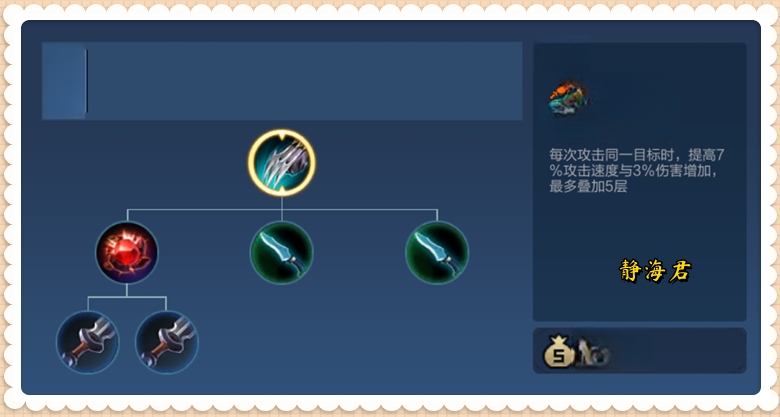Select the gold-ringed claw item at tree top
The width and height of the screenshot is (780, 417).
point(282,163)
